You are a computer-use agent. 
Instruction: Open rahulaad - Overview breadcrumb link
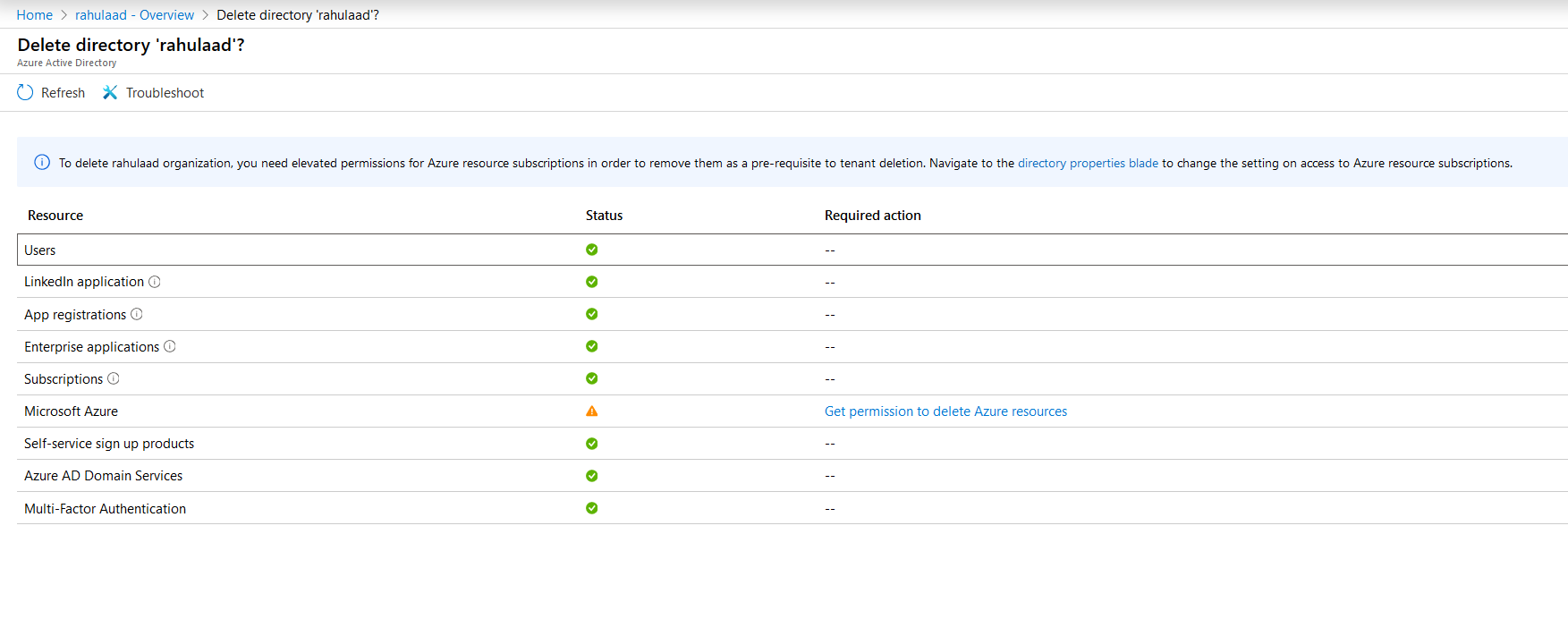[134, 15]
